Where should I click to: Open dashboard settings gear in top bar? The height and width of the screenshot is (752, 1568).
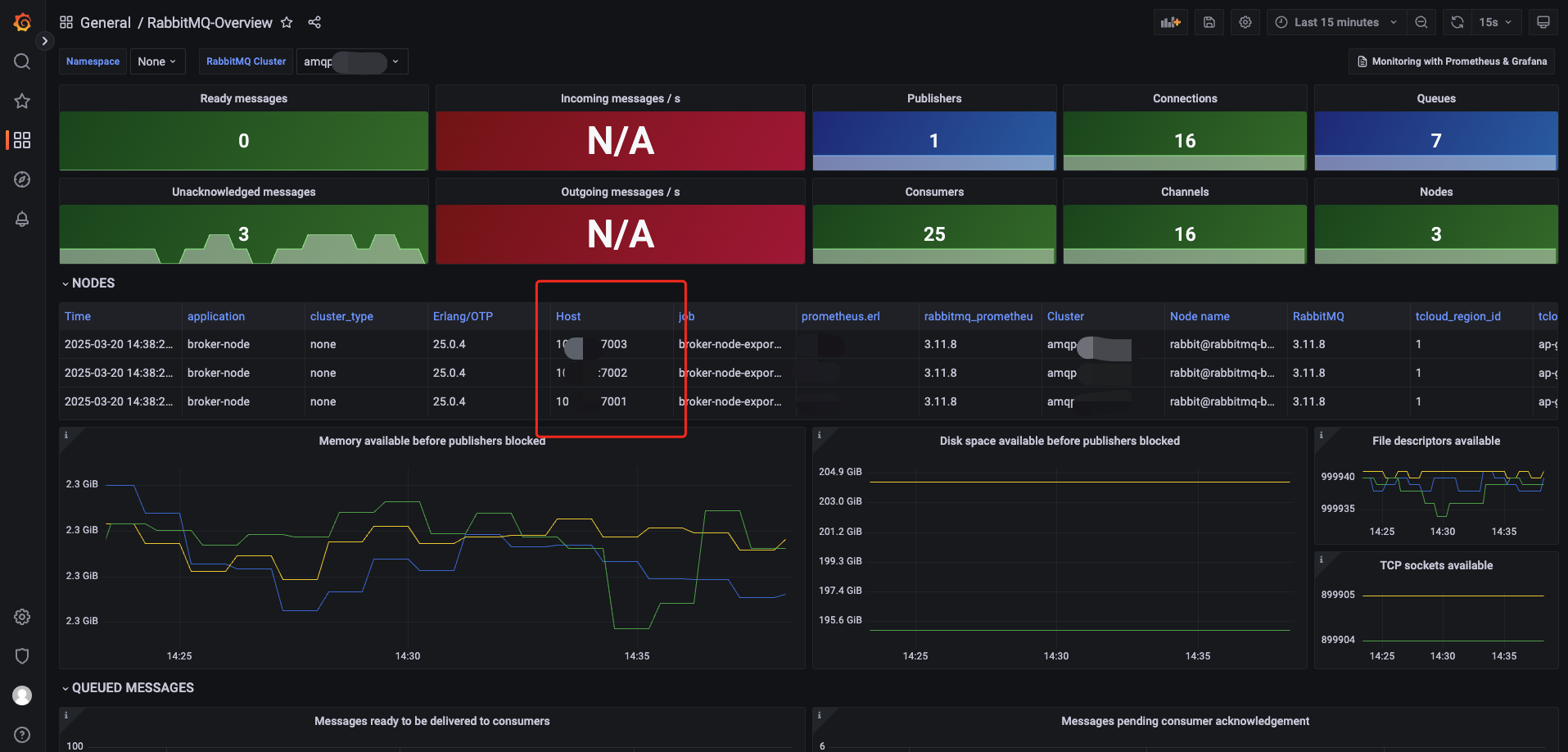[x=1245, y=22]
